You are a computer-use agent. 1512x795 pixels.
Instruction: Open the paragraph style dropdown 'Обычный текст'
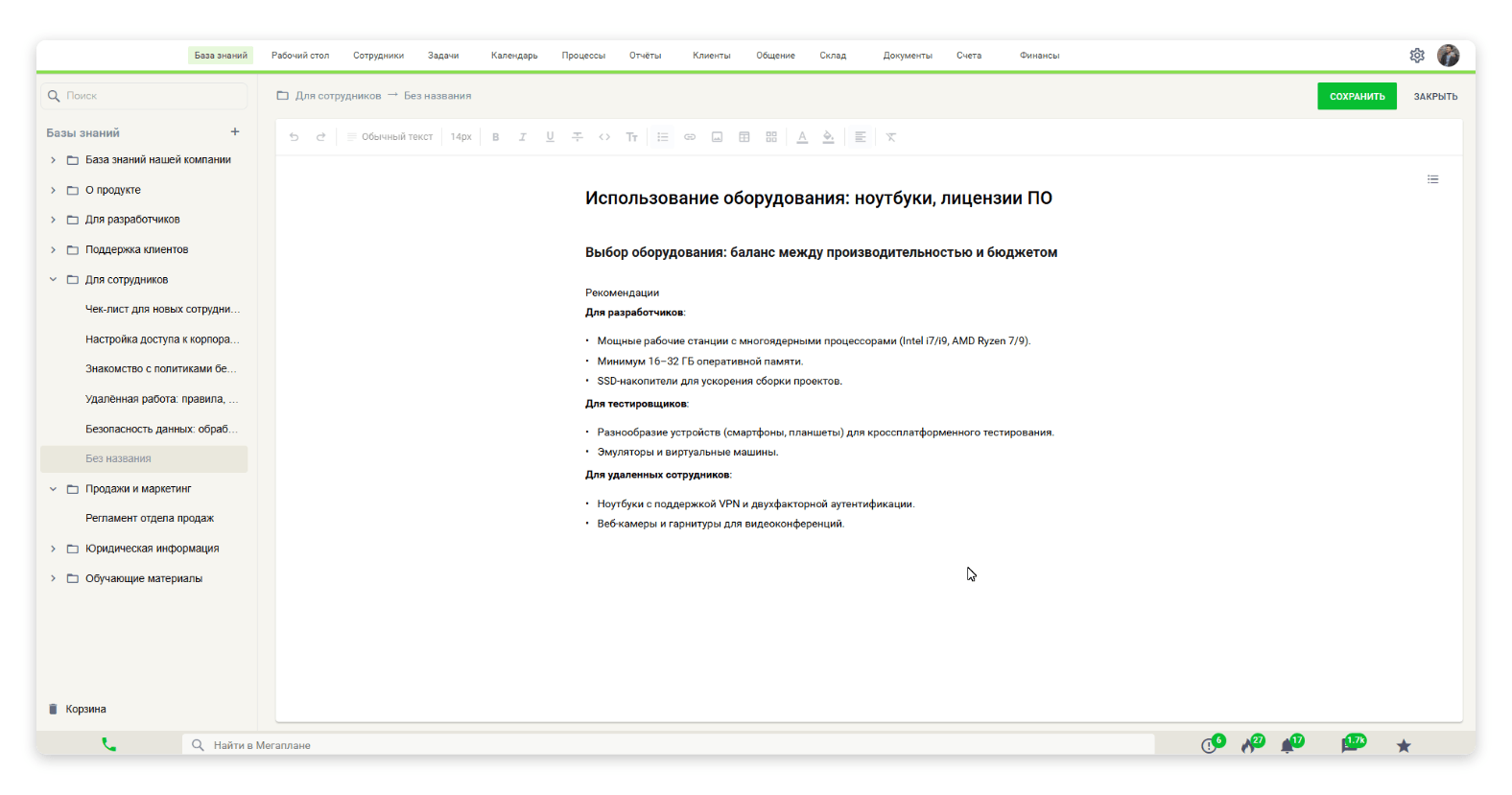point(390,137)
